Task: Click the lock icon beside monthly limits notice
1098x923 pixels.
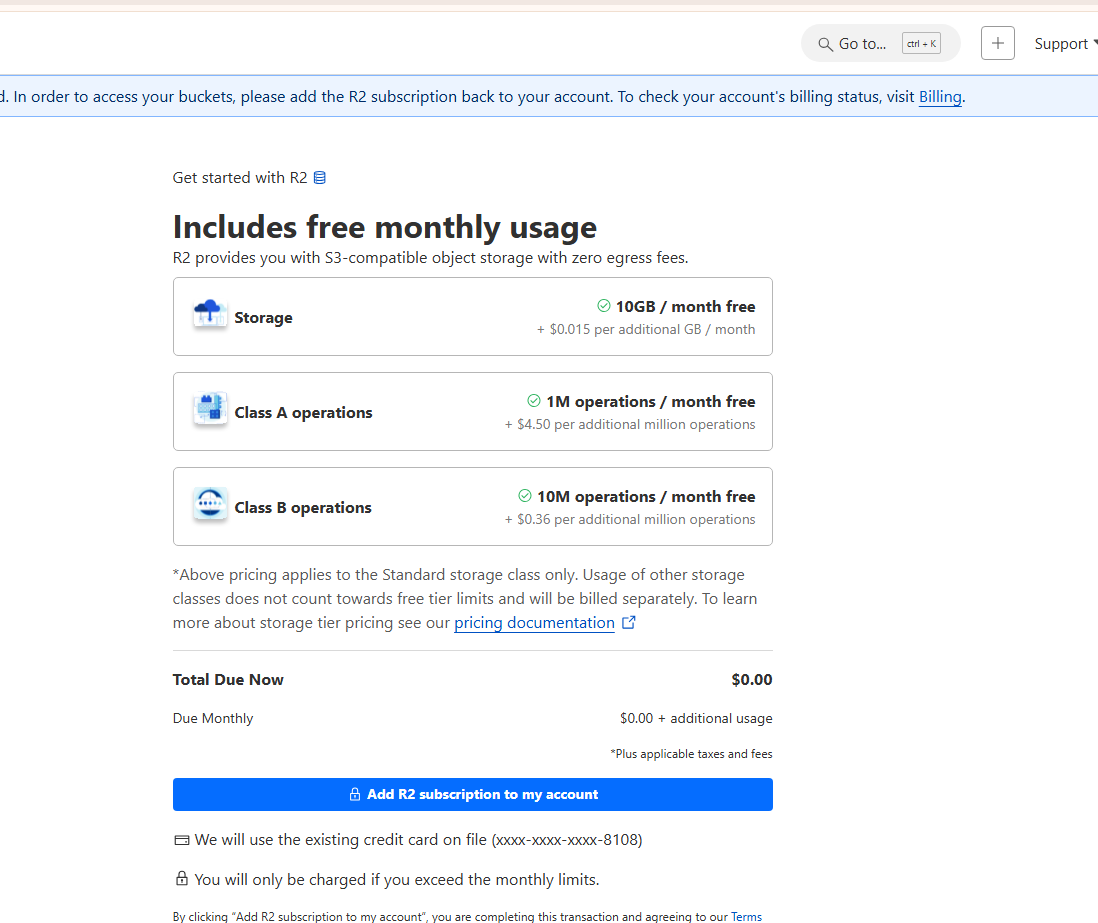Action: pyautogui.click(x=181, y=878)
